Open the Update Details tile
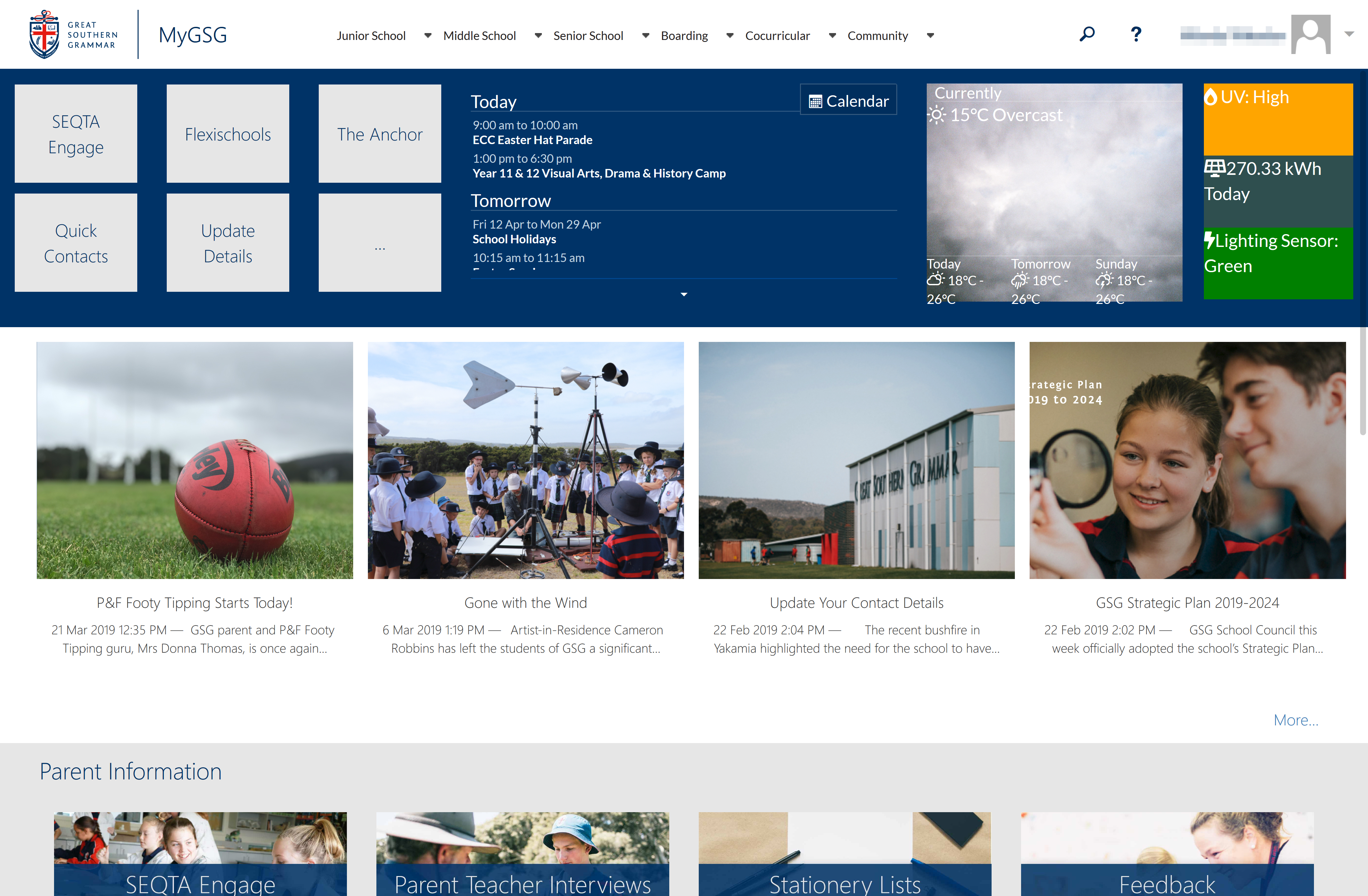The height and width of the screenshot is (896, 1368). pos(228,243)
